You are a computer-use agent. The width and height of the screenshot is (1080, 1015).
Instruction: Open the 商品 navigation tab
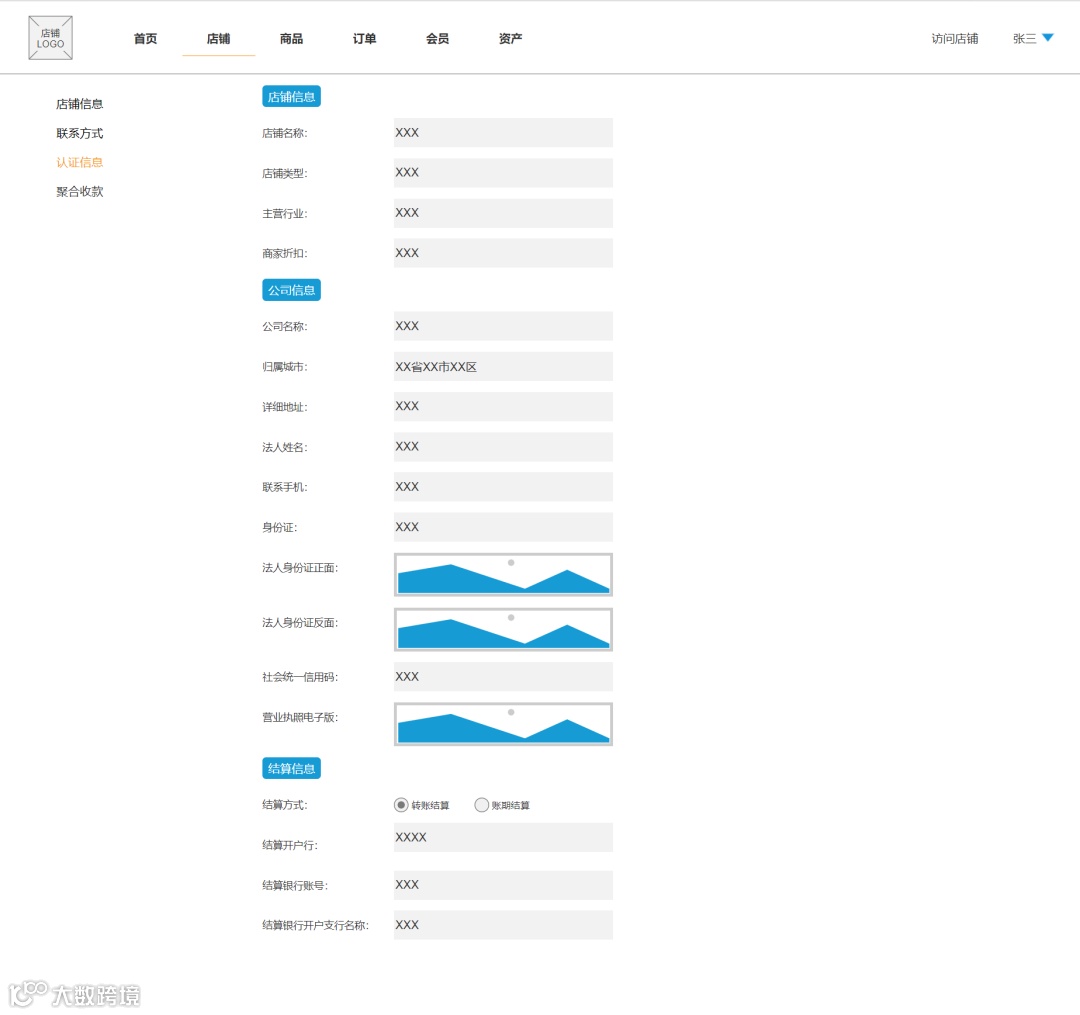tap(291, 39)
